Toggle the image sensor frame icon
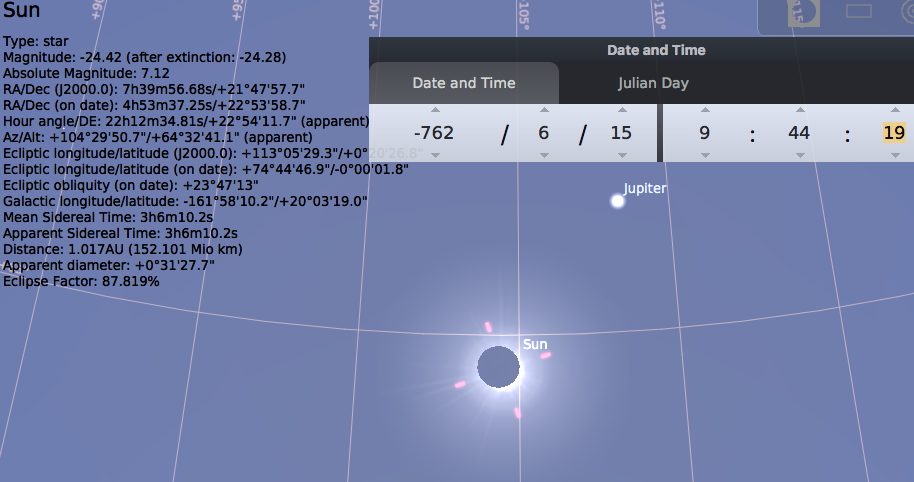Viewport: 914px width, 482px height. pyautogui.click(x=859, y=12)
